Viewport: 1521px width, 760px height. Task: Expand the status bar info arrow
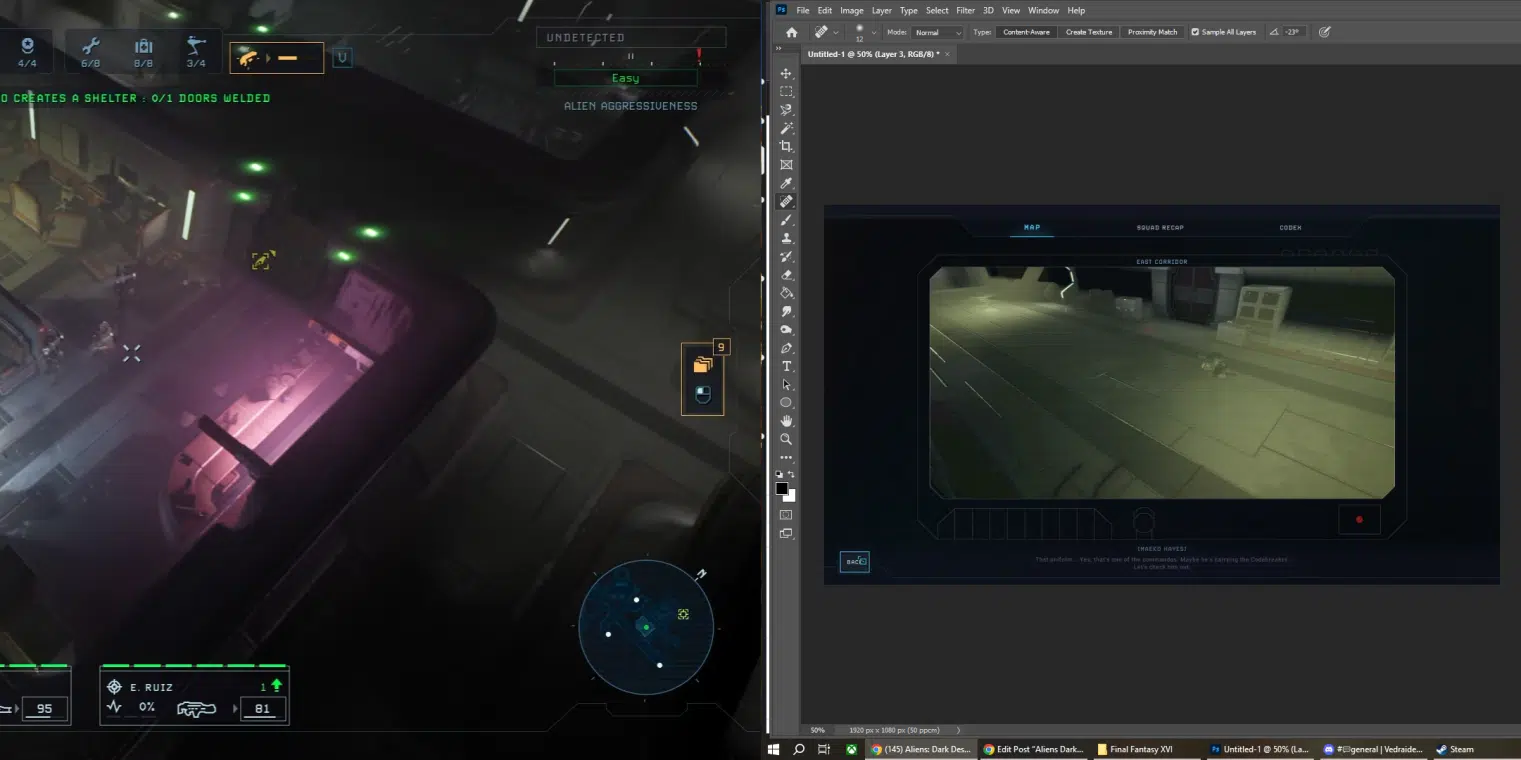point(958,730)
